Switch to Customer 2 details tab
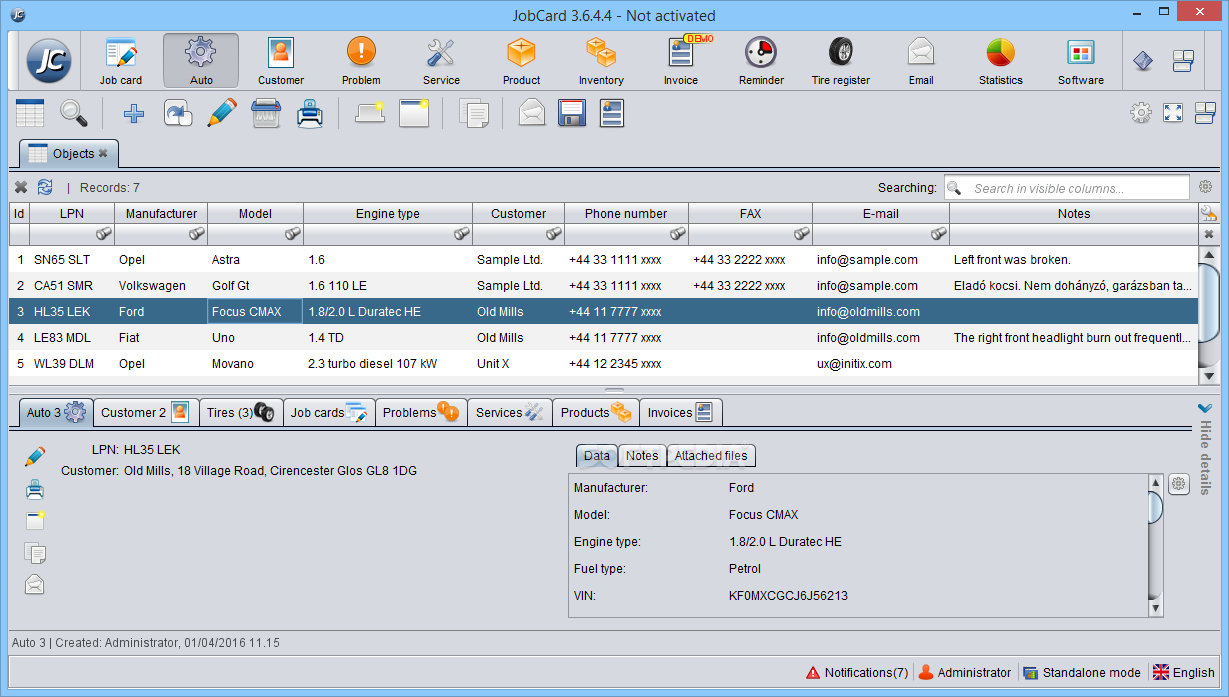 coord(146,412)
